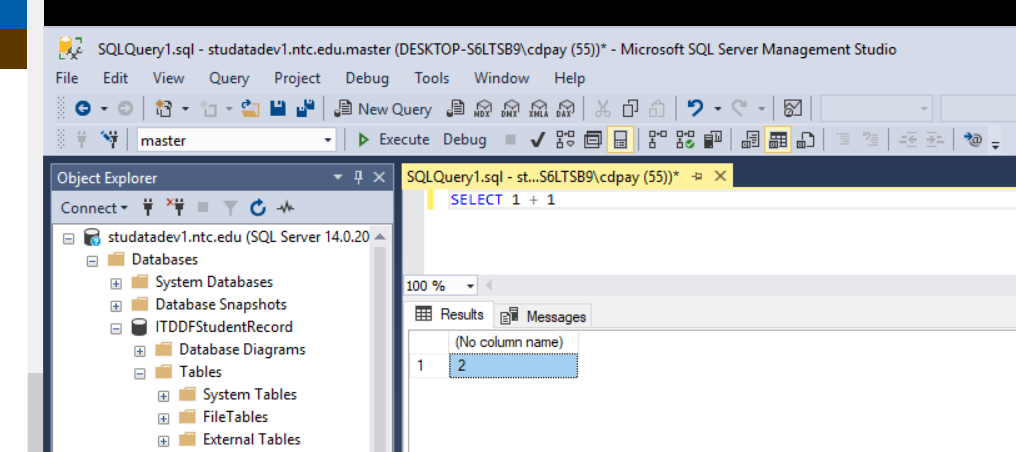Open the Activity Monitor toolbar icon

[x=793, y=109]
